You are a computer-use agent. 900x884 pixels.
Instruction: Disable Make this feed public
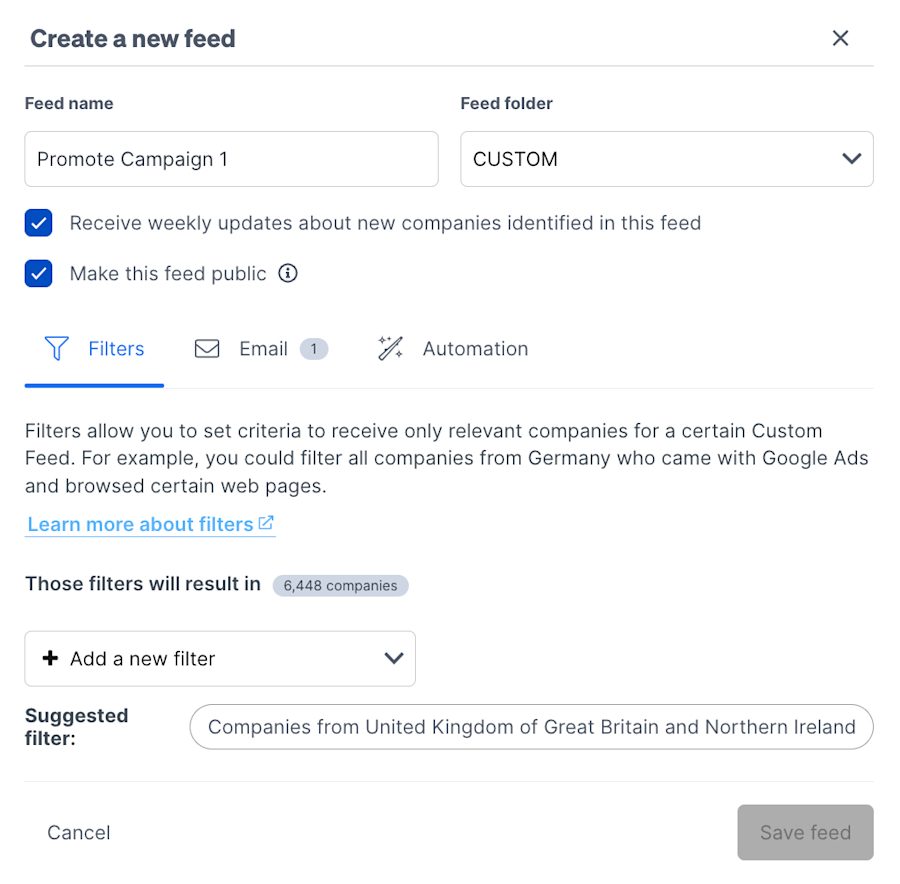[x=38, y=273]
